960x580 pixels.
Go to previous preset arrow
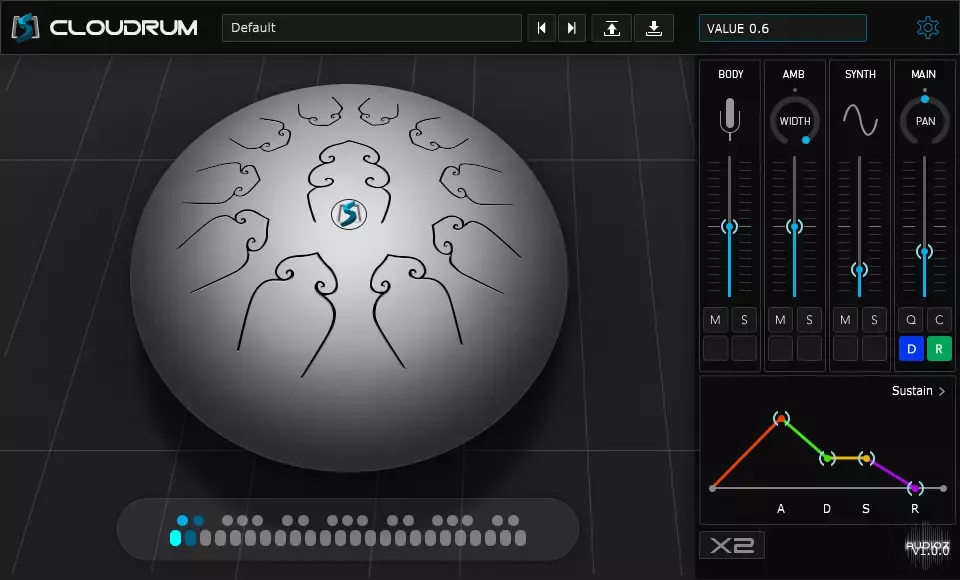coord(542,28)
